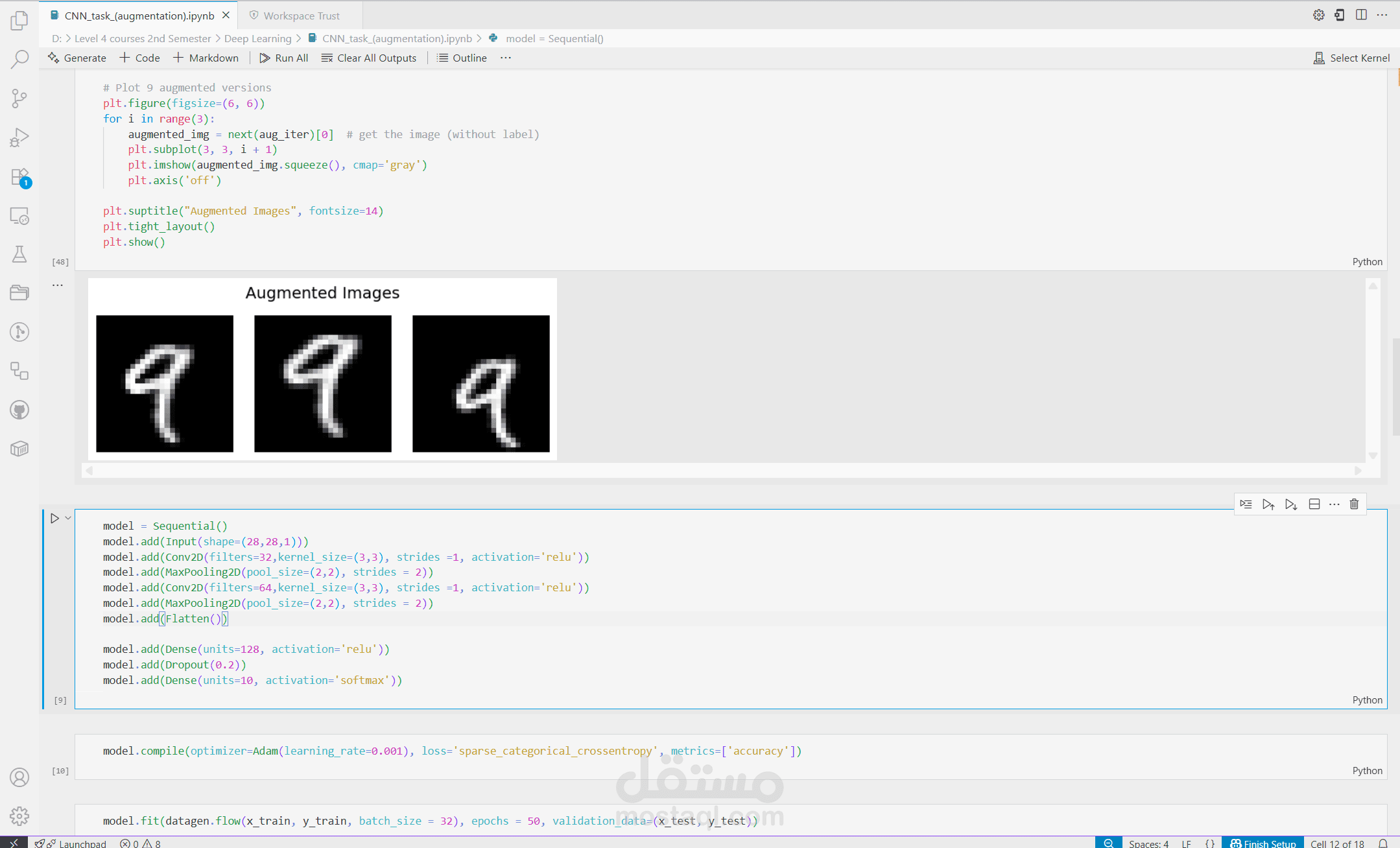Open the Testing beaker view
The height and width of the screenshot is (848, 1400).
(19, 254)
